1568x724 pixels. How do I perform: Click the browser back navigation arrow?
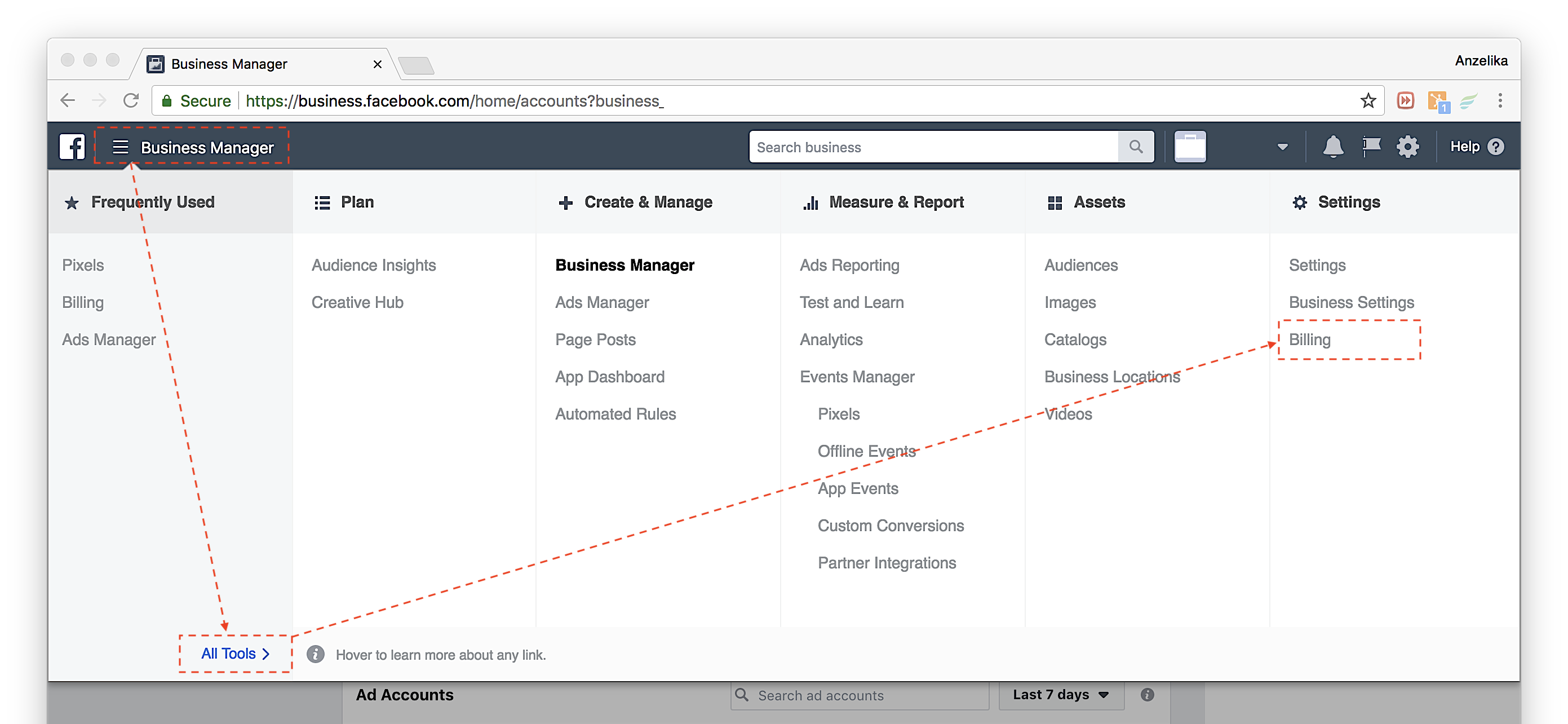[68, 100]
